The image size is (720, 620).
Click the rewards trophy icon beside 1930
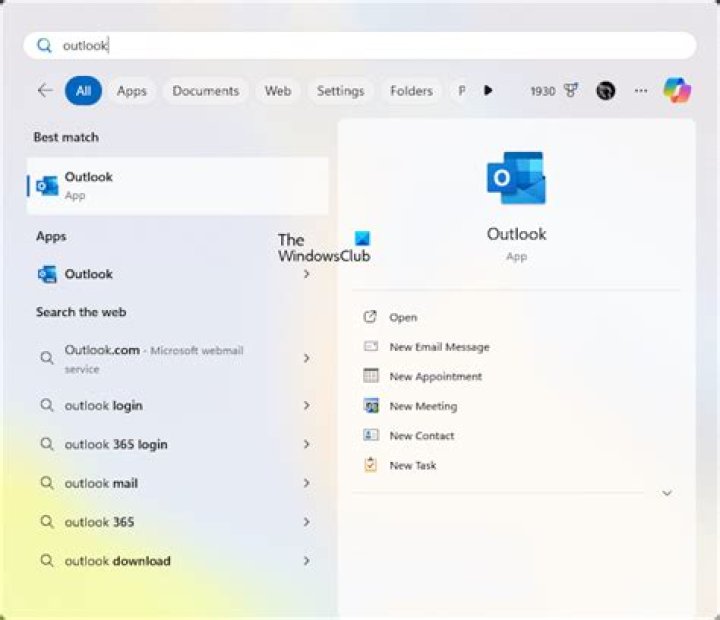point(571,90)
